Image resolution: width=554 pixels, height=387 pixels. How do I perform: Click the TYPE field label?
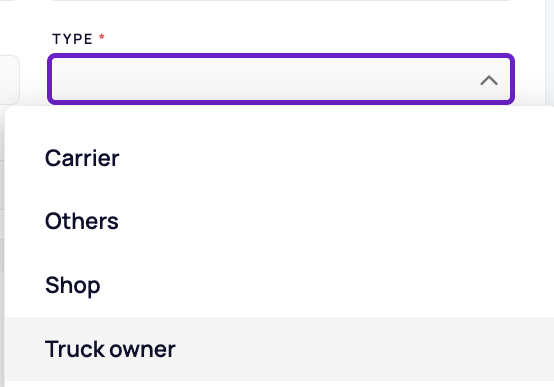(x=72, y=39)
